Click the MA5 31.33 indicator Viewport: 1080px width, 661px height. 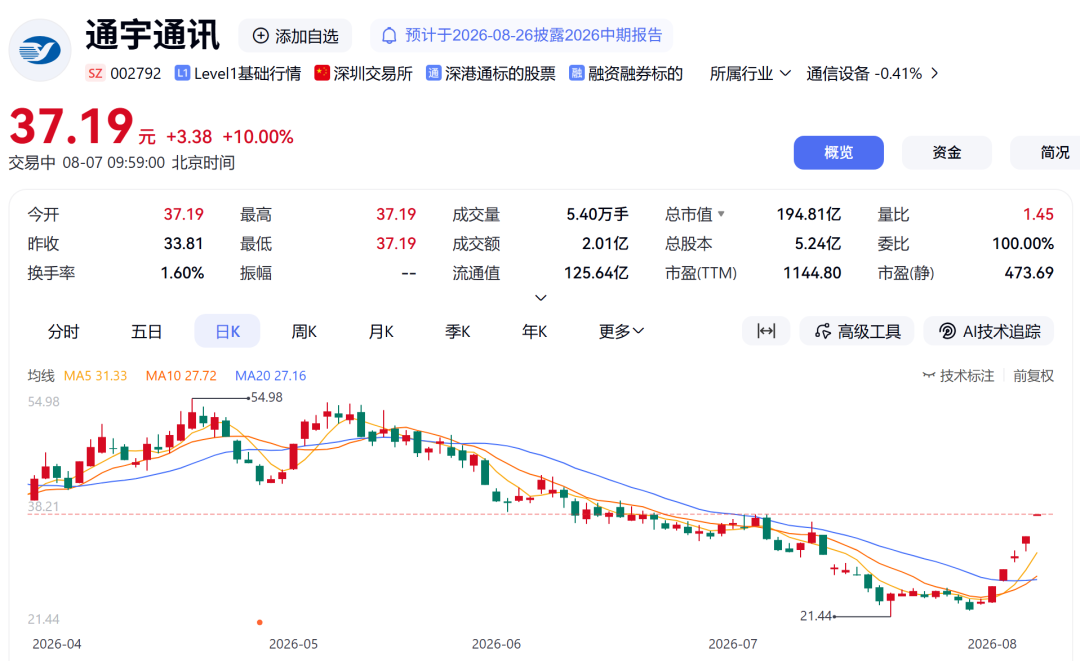95,376
